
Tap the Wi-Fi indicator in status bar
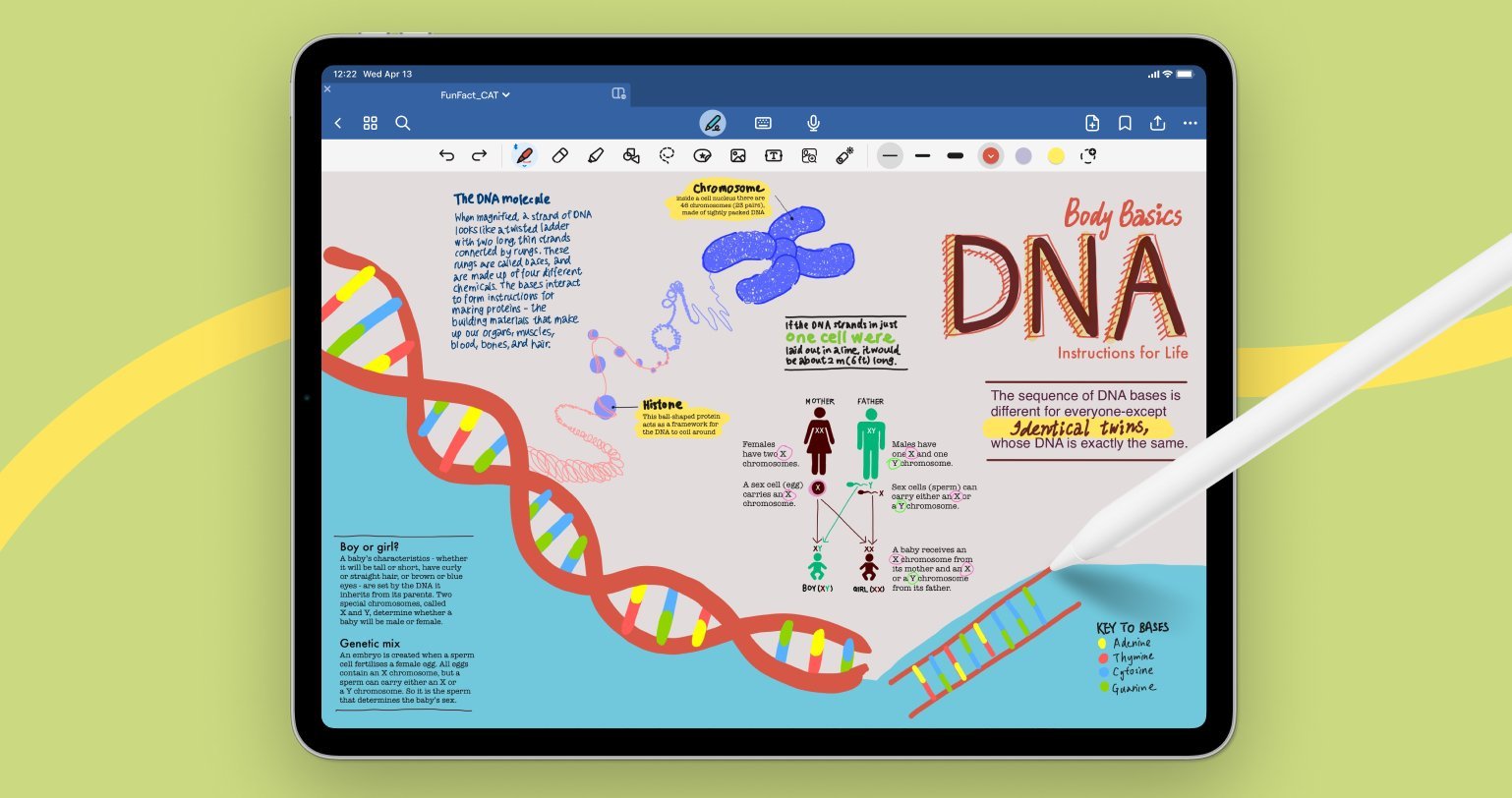tap(1167, 74)
